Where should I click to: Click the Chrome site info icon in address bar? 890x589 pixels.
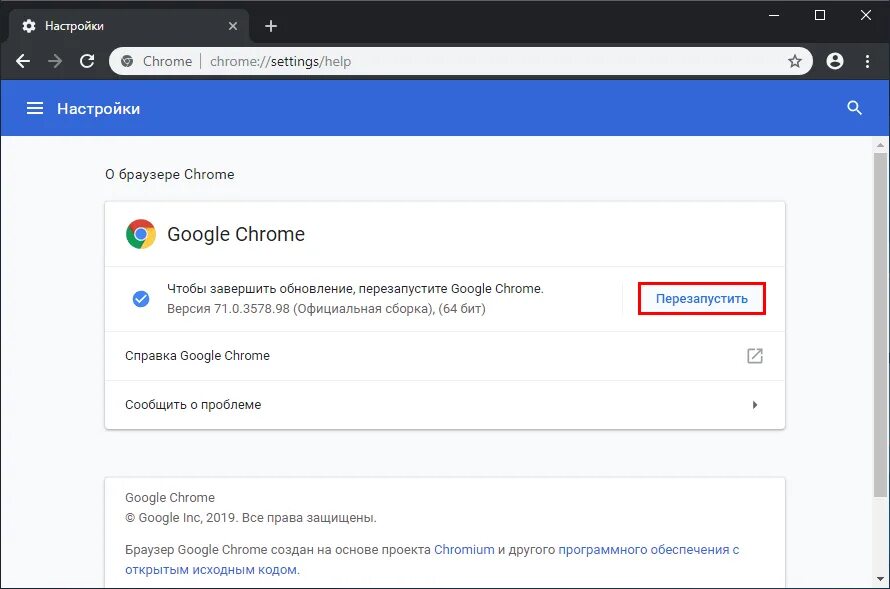click(x=127, y=61)
